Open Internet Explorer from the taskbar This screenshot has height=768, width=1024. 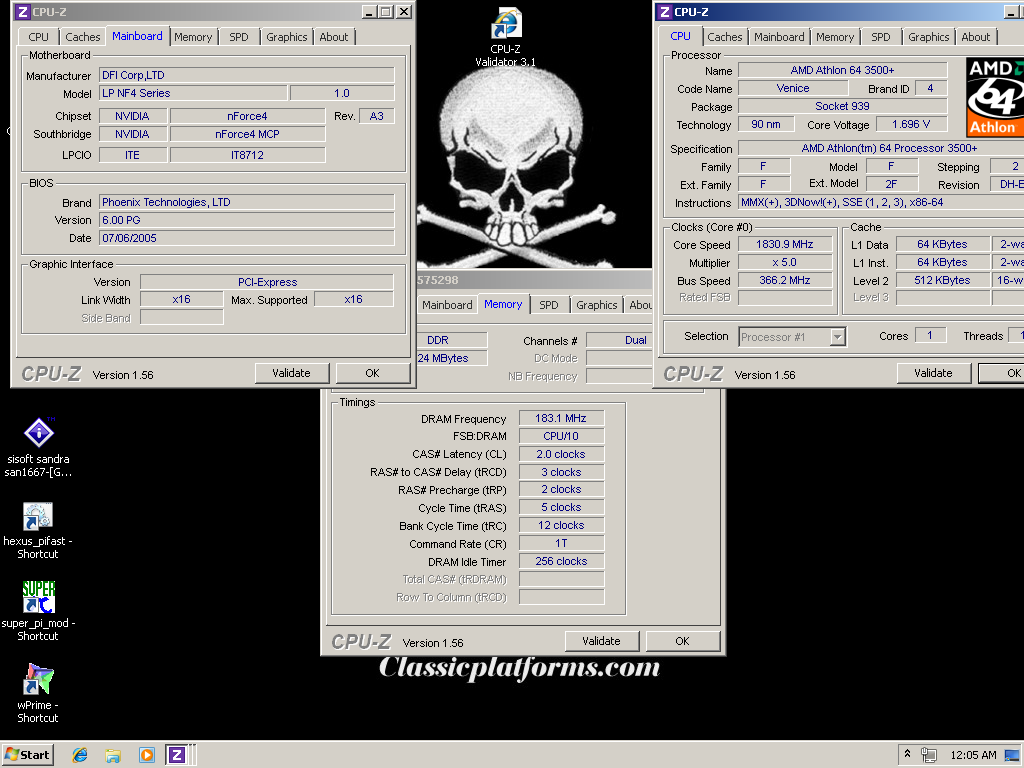click(80, 755)
